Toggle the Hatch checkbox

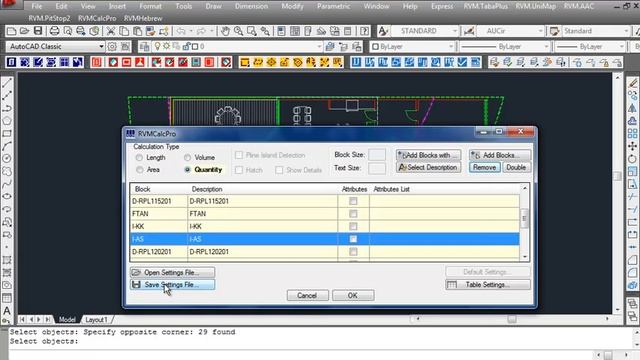(239, 170)
